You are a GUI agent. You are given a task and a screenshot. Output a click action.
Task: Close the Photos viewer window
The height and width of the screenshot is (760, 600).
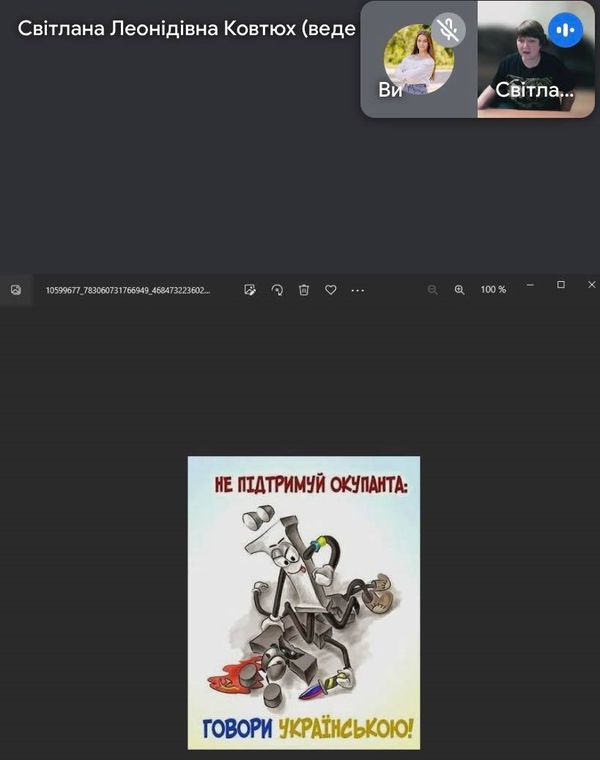click(591, 285)
